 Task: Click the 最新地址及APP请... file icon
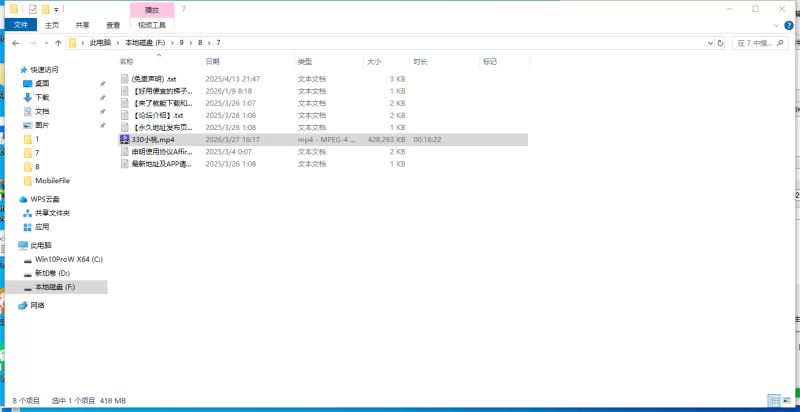coord(124,164)
